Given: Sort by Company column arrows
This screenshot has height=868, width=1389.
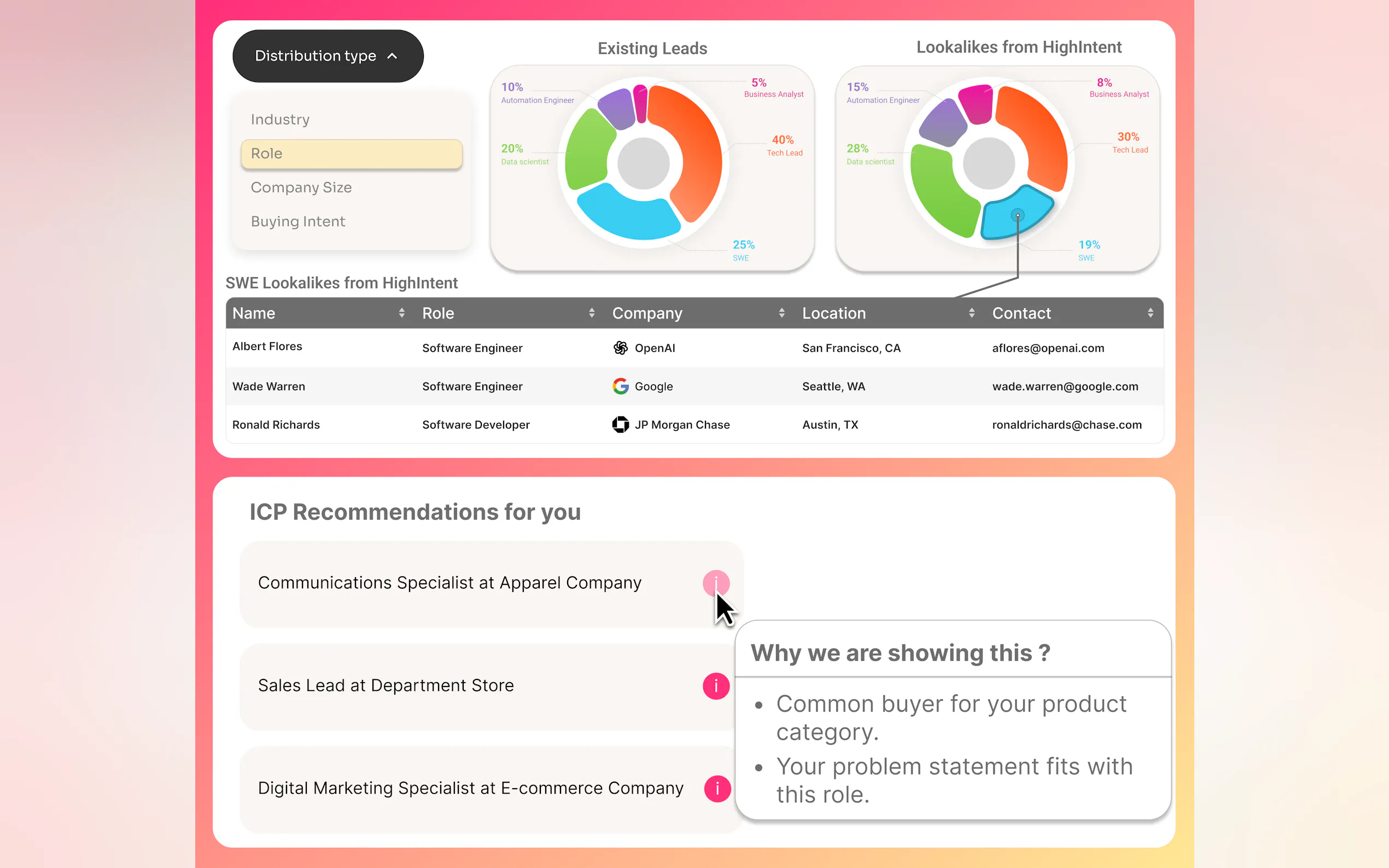Looking at the screenshot, I should click(x=781, y=313).
